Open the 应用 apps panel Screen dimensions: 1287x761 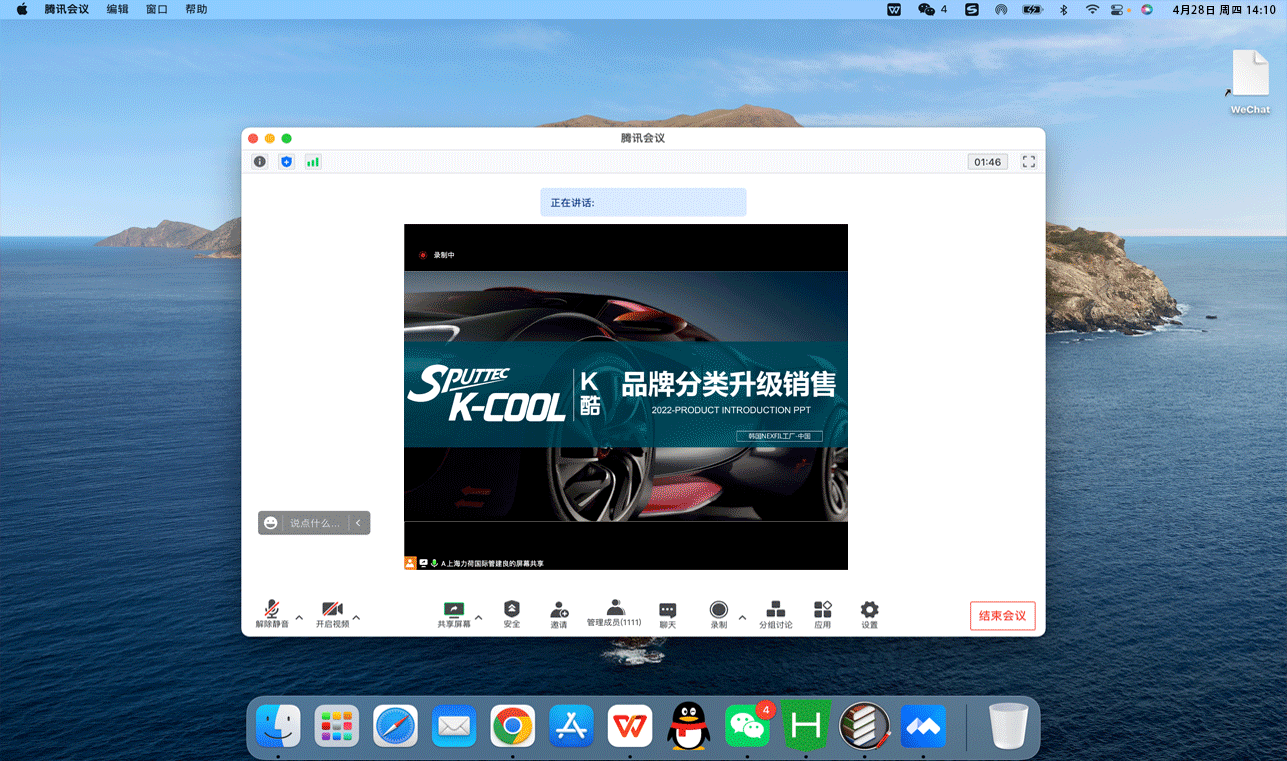pyautogui.click(x=823, y=614)
